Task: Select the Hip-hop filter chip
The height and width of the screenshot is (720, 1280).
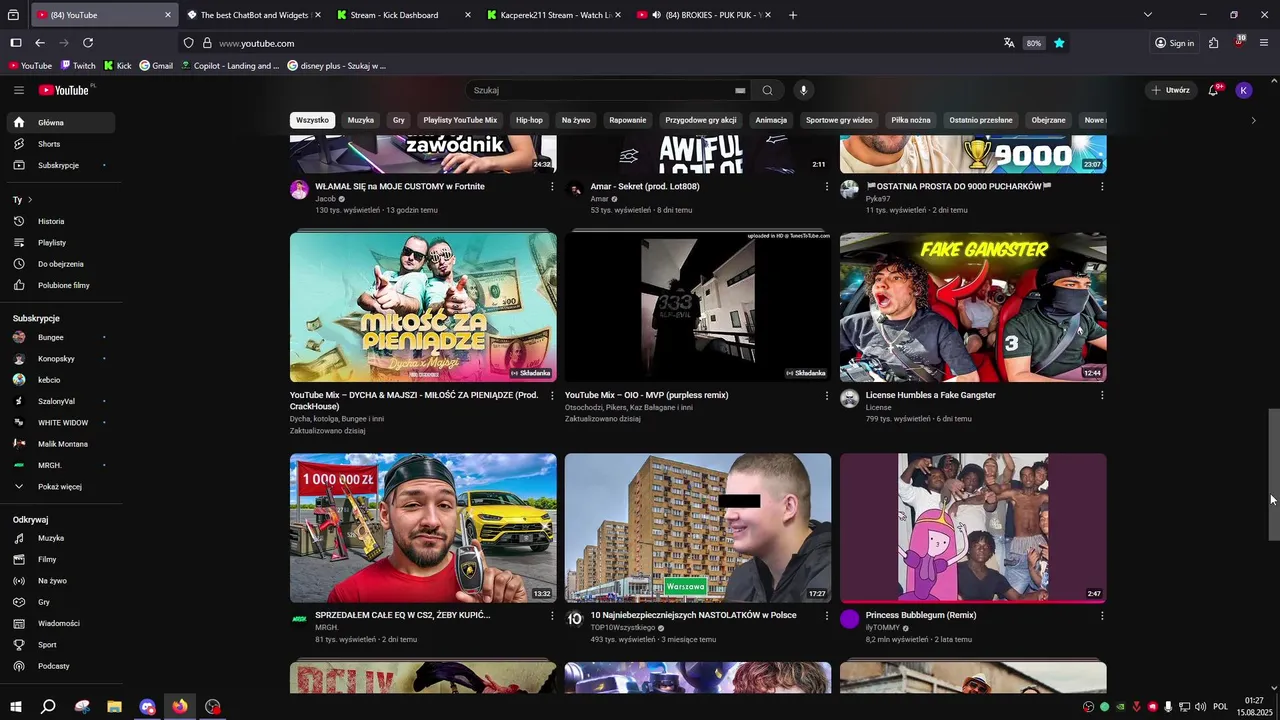Action: click(529, 120)
